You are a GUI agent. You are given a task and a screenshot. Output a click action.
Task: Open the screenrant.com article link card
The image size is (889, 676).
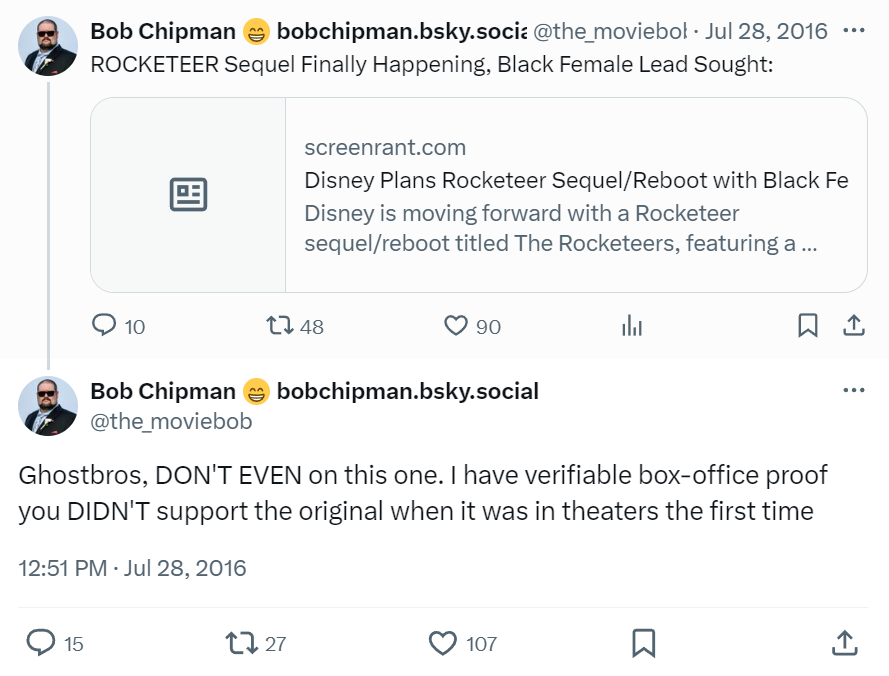point(576,195)
